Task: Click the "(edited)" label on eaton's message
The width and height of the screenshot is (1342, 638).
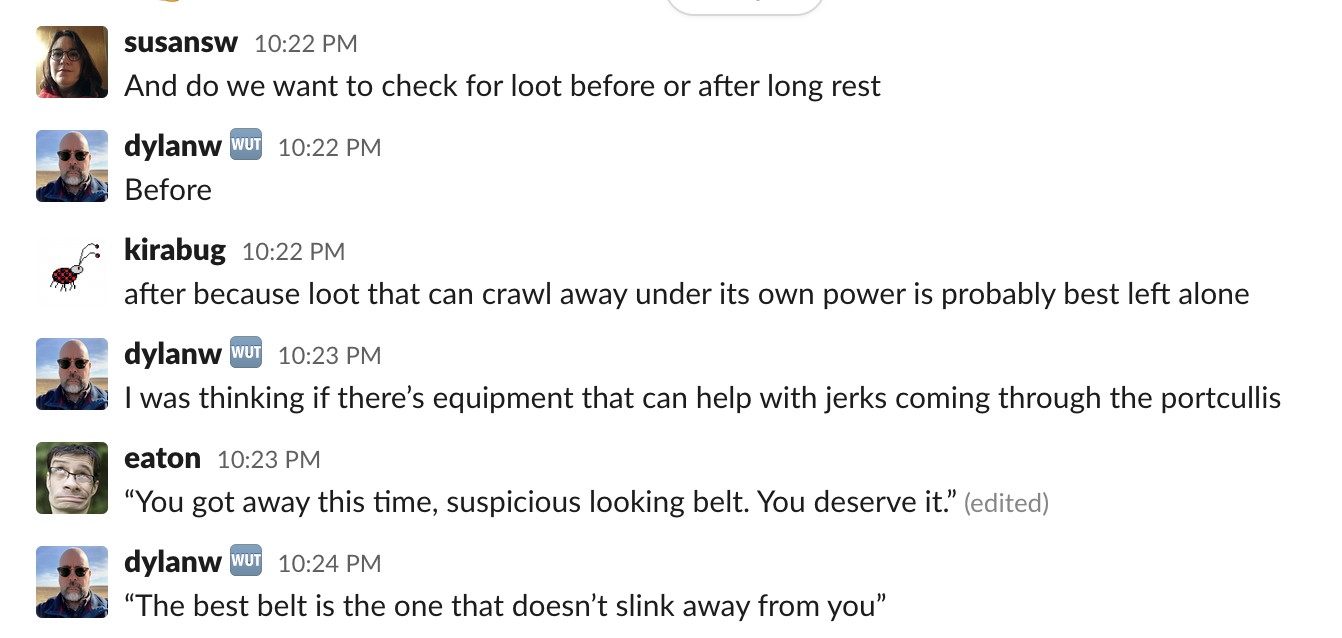Action: tap(1006, 502)
